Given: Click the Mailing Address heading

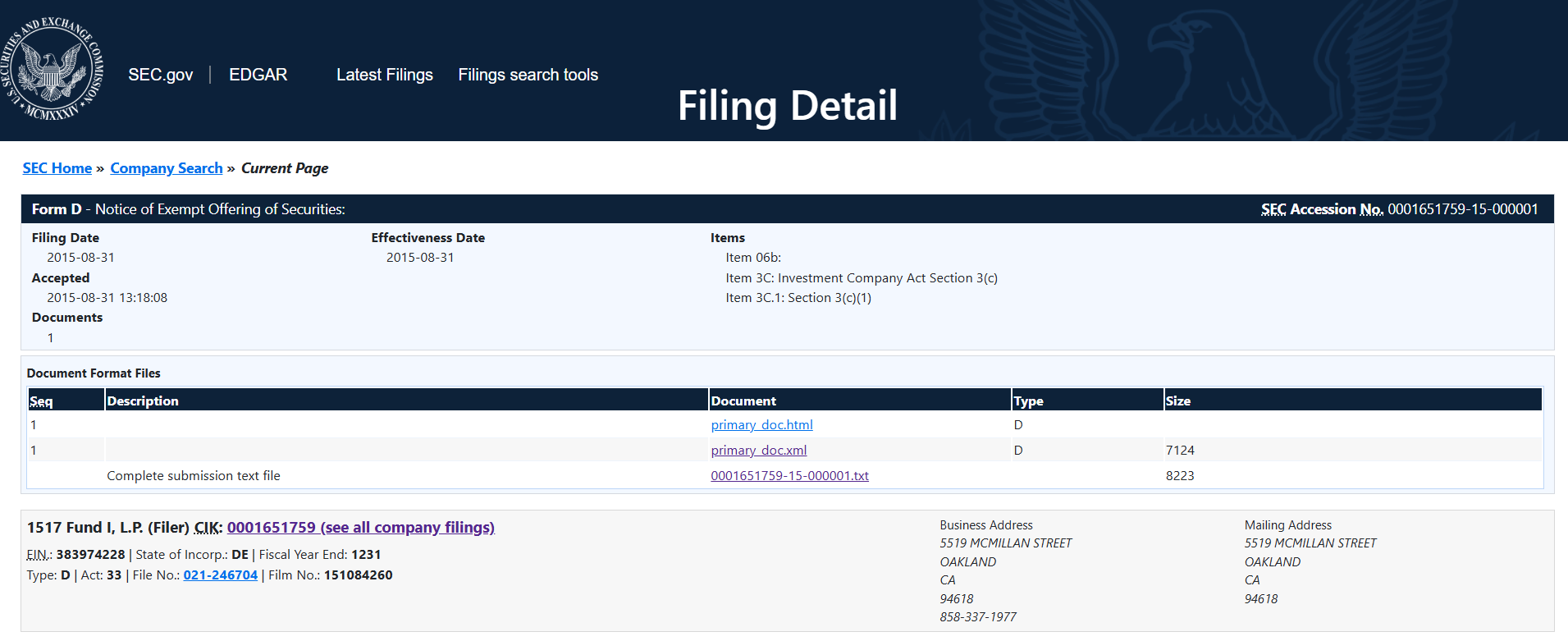Looking at the screenshot, I should coord(1288,525).
